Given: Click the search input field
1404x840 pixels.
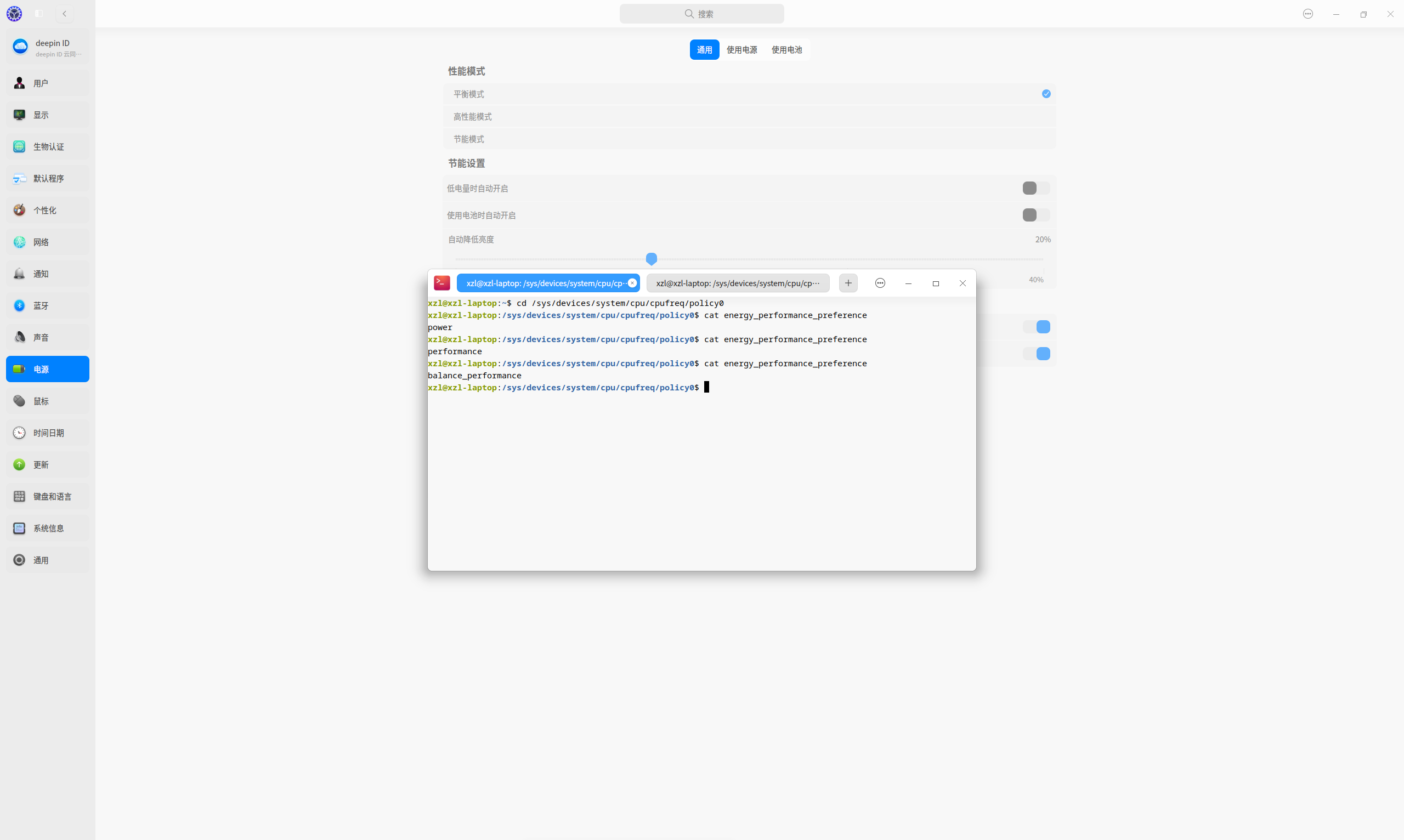Looking at the screenshot, I should pyautogui.click(x=701, y=14).
